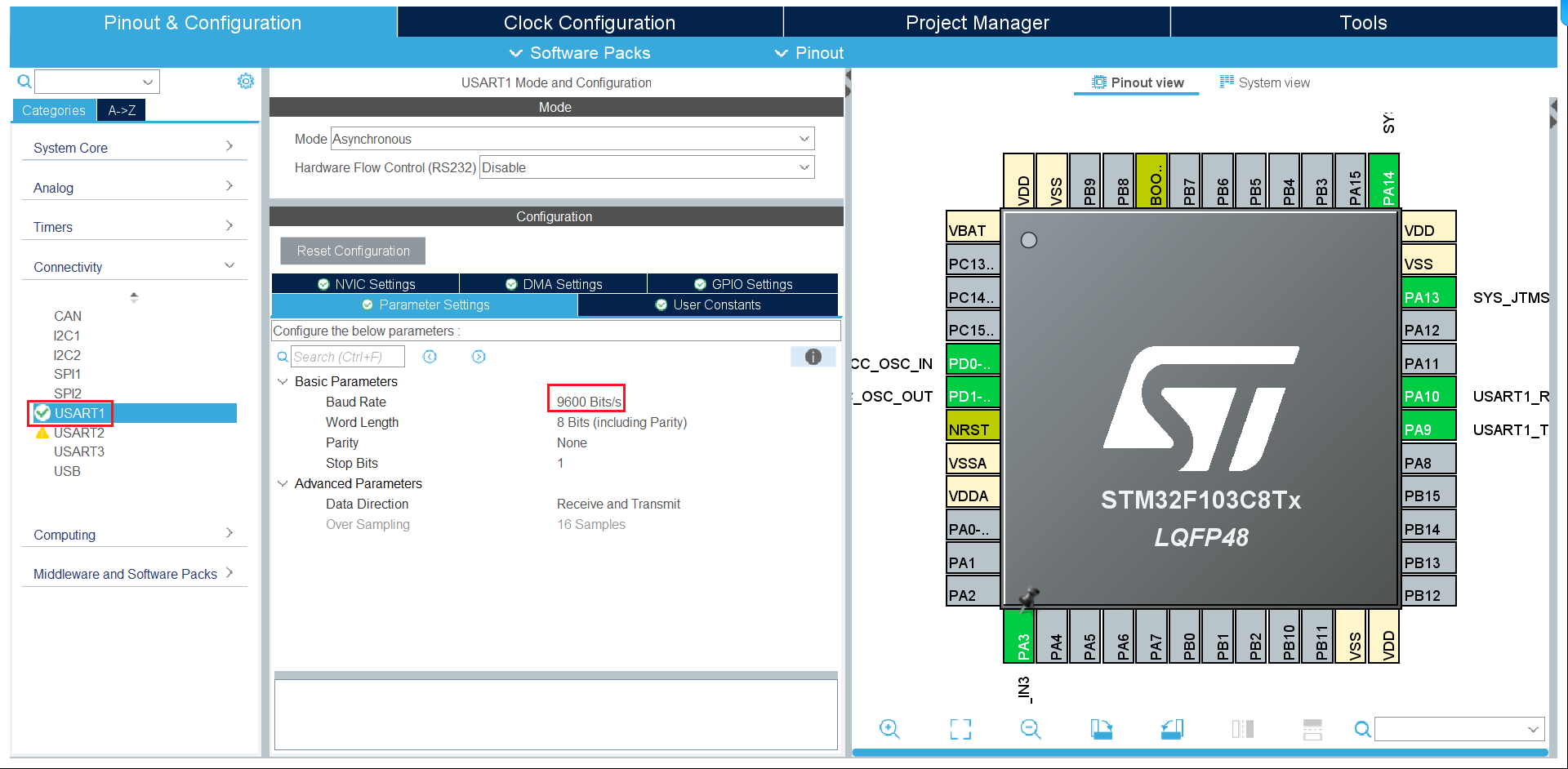Open the Mode dropdown showing Asynchronous
This screenshot has height=769, width=1568.
[x=572, y=139]
